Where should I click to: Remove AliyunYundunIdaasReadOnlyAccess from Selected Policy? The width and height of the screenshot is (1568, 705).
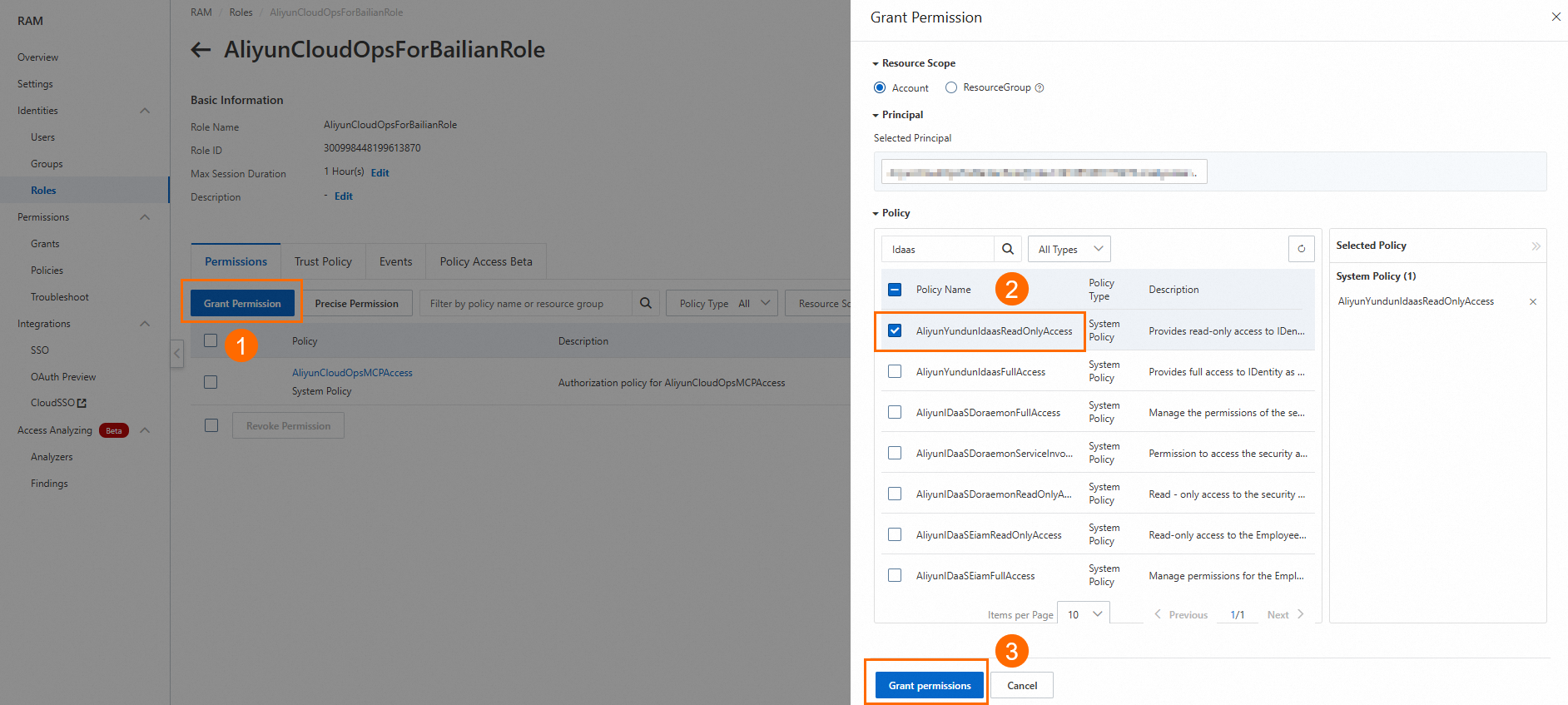(1532, 302)
